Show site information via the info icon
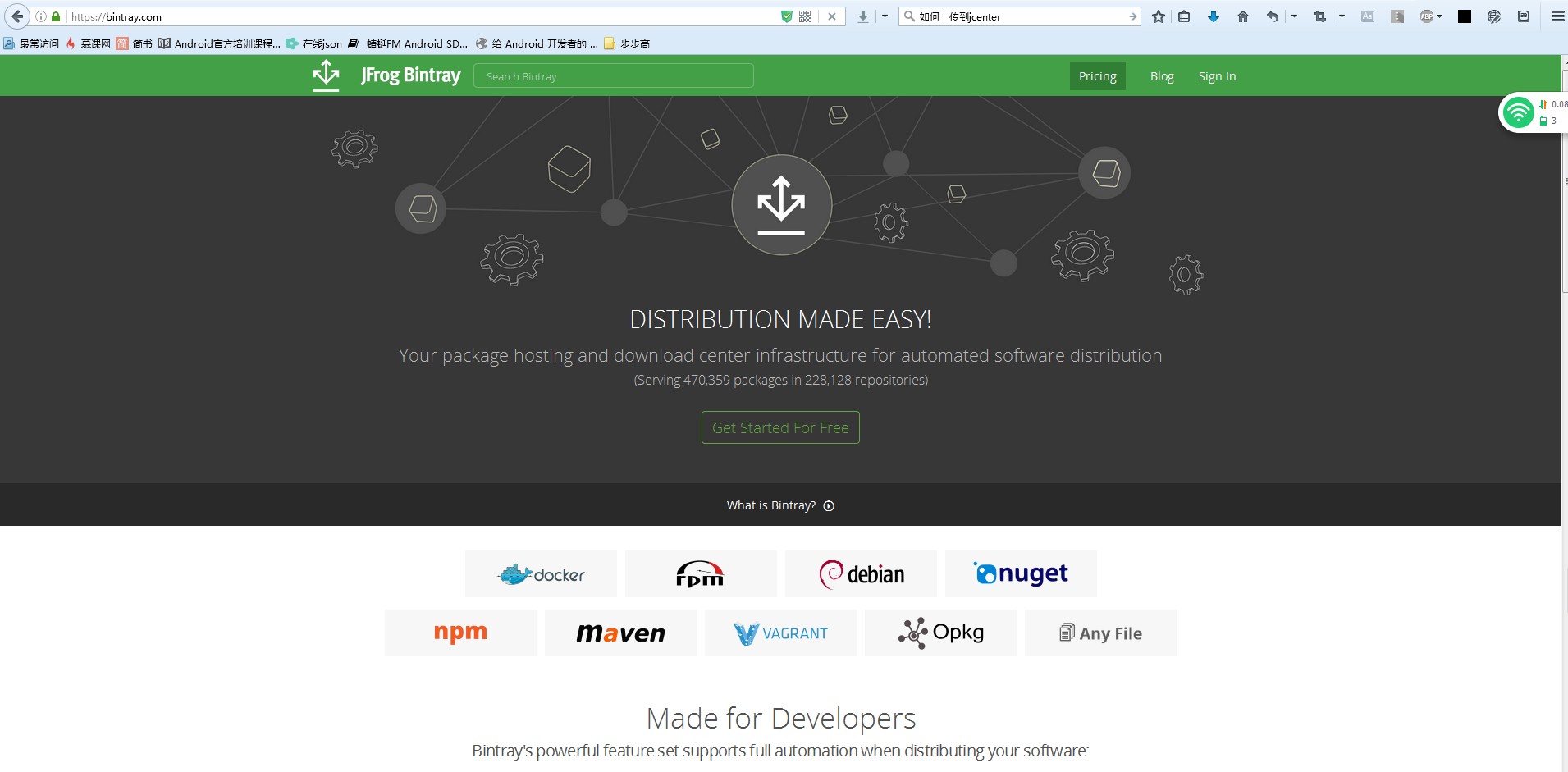1568x772 pixels. (x=41, y=16)
